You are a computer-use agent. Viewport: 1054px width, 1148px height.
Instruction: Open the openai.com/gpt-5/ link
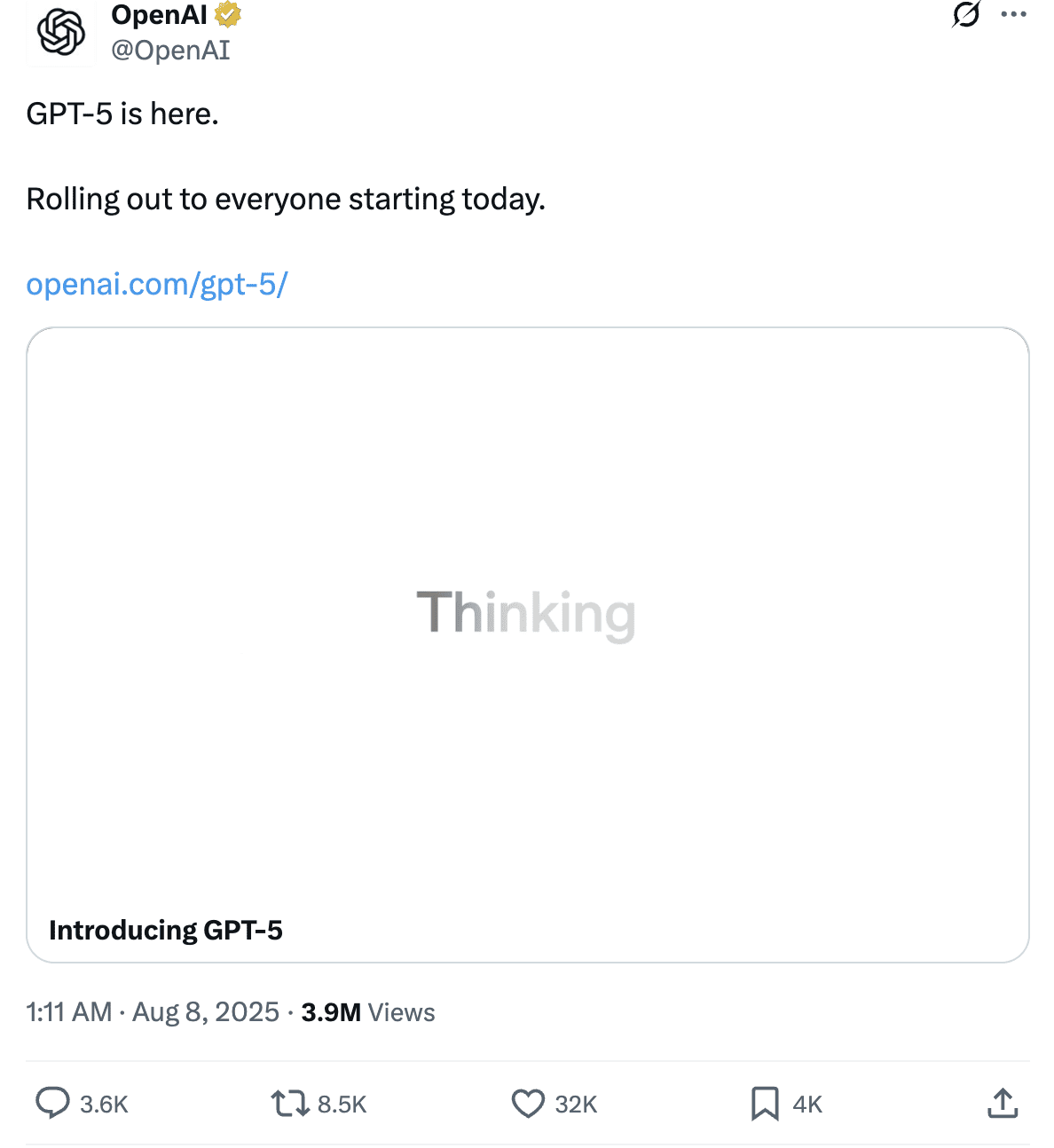(x=157, y=285)
